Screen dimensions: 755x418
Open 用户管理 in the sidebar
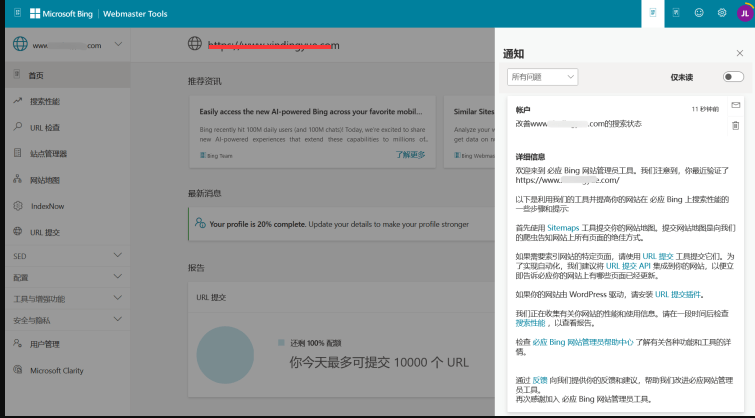67,344
